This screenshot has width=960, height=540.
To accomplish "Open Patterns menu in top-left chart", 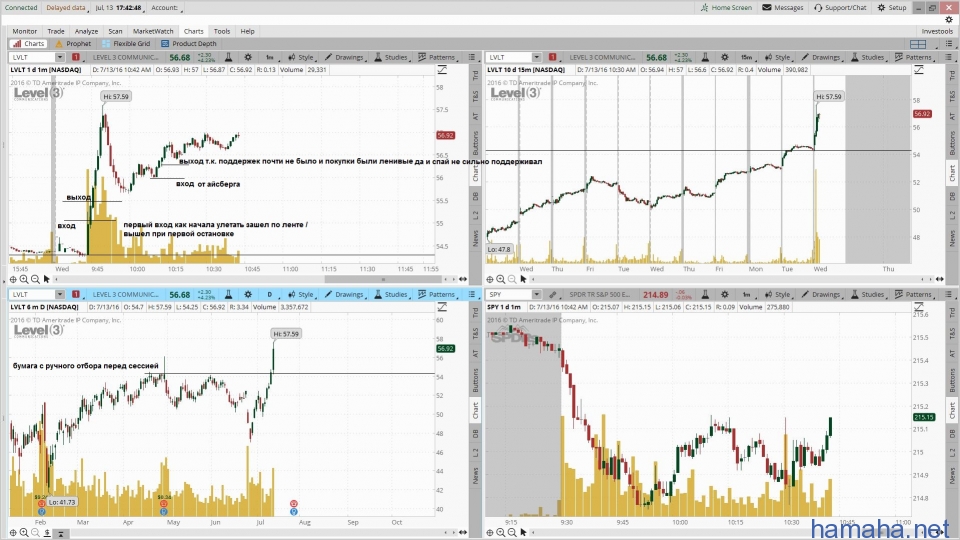I will (x=437, y=57).
